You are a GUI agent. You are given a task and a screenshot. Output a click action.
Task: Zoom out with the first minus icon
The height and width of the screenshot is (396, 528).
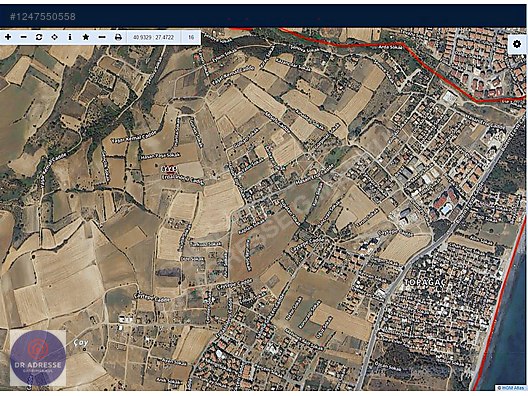(x=24, y=37)
